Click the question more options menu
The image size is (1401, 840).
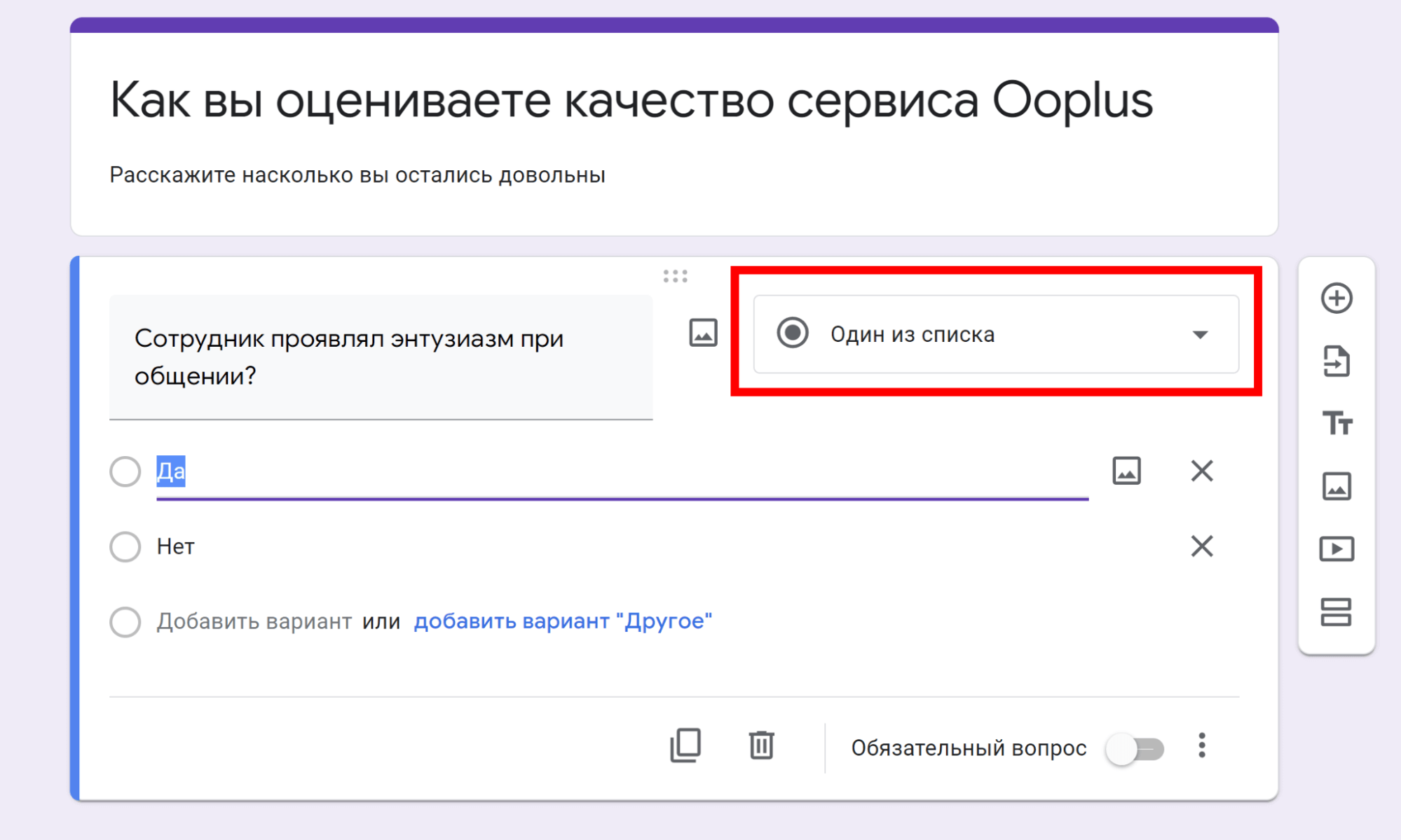[1202, 744]
